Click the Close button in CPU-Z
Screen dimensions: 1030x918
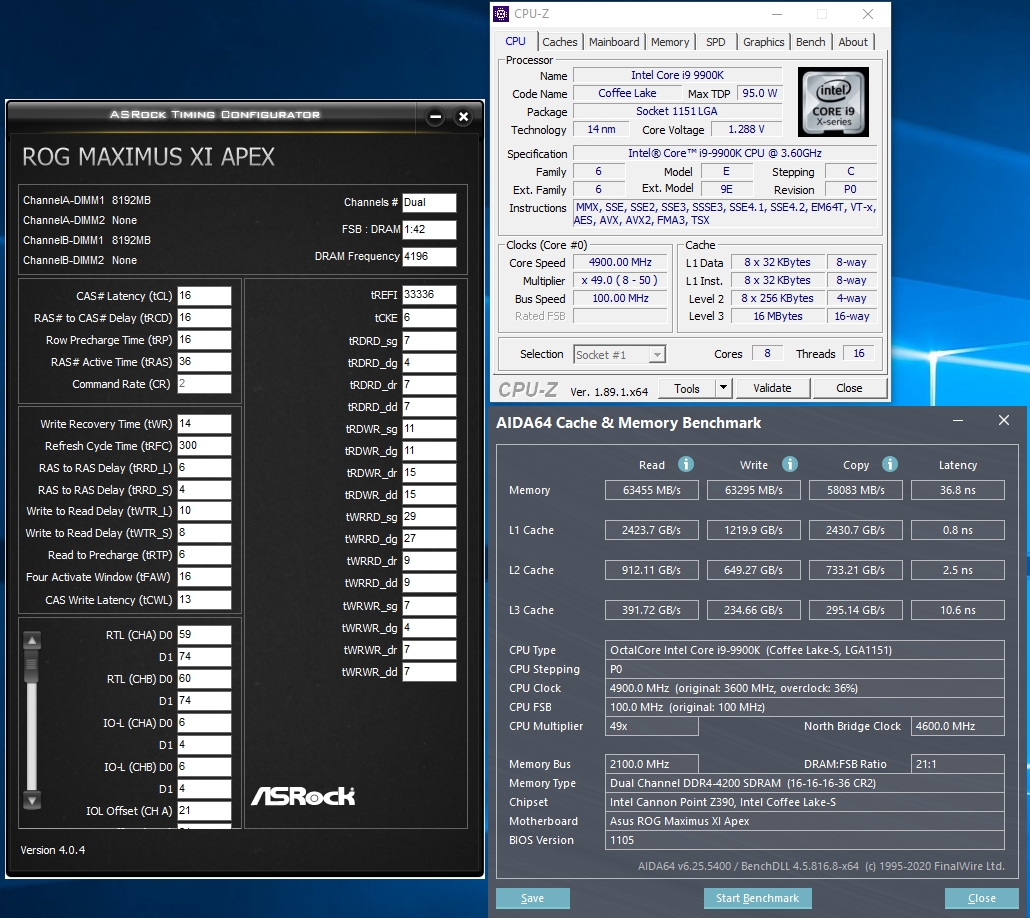pyautogui.click(x=849, y=388)
